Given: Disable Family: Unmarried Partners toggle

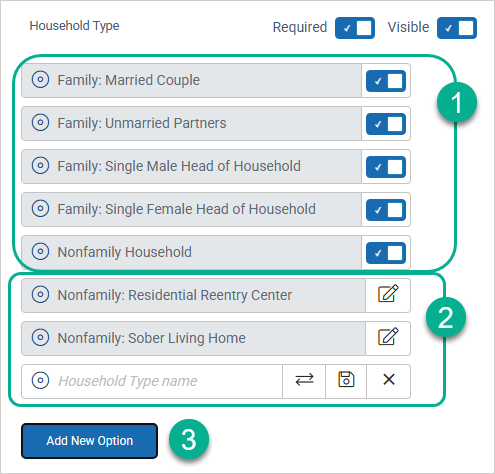Looking at the screenshot, I should (386, 124).
